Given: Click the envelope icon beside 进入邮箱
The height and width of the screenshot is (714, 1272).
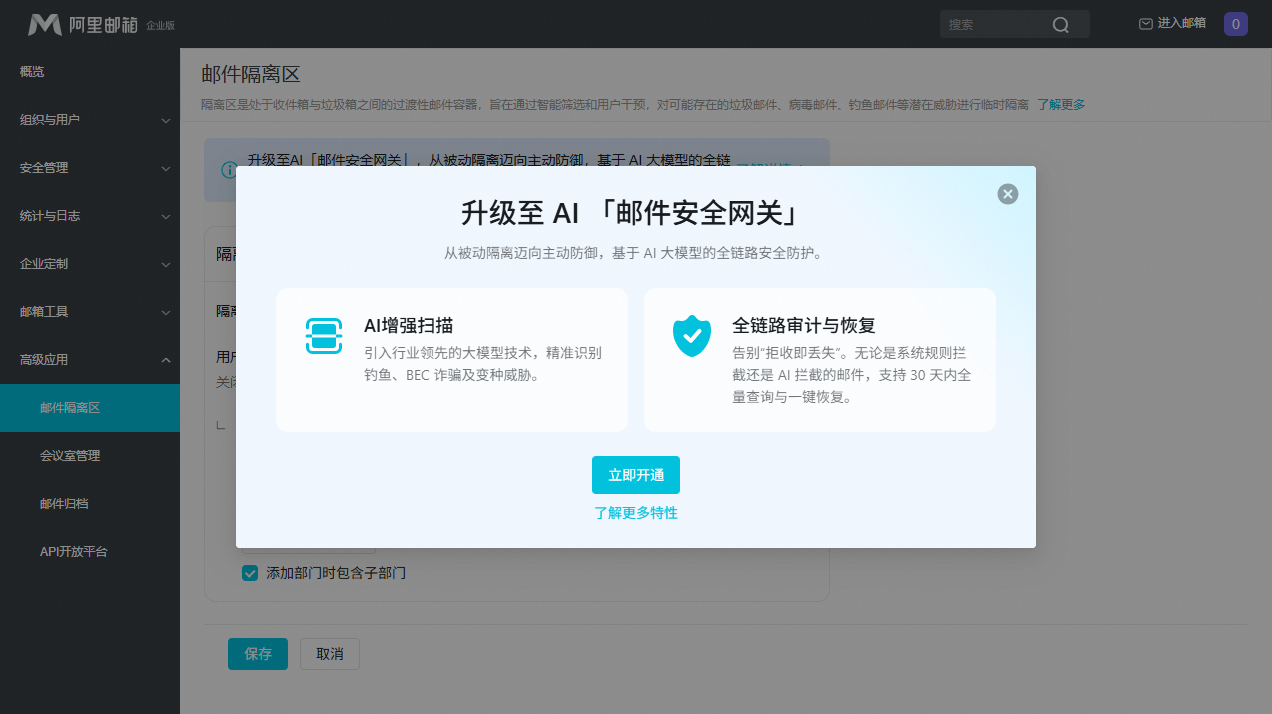Looking at the screenshot, I should point(1146,23).
